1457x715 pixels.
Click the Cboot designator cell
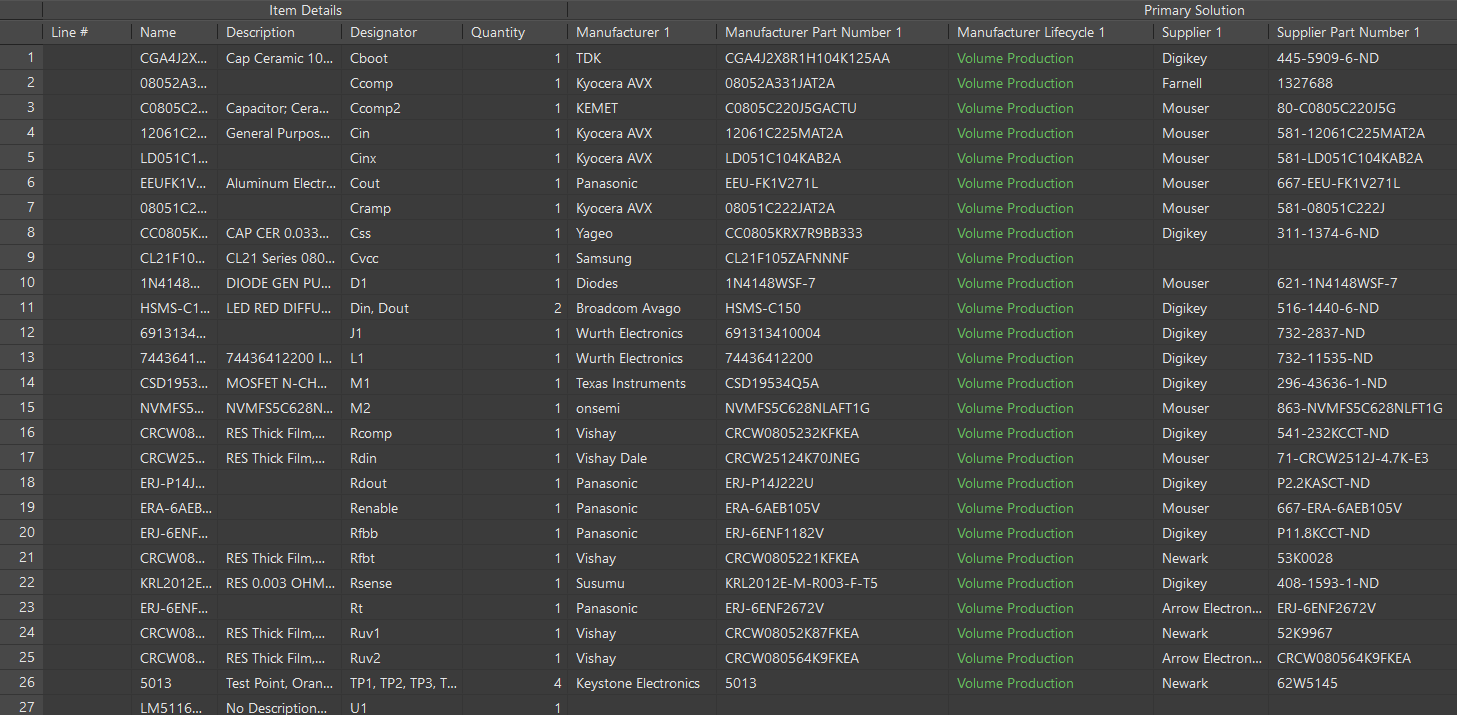pos(402,58)
